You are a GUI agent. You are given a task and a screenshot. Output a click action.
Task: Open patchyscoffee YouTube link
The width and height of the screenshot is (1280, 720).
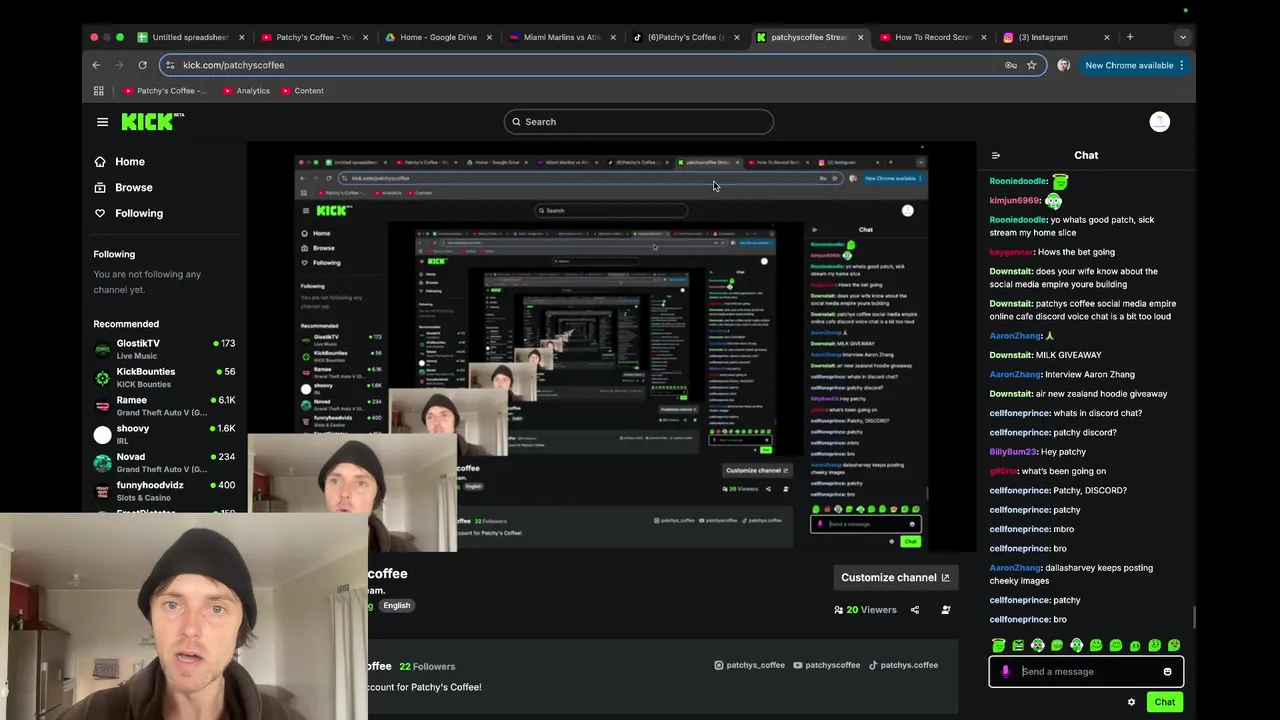[826, 666]
